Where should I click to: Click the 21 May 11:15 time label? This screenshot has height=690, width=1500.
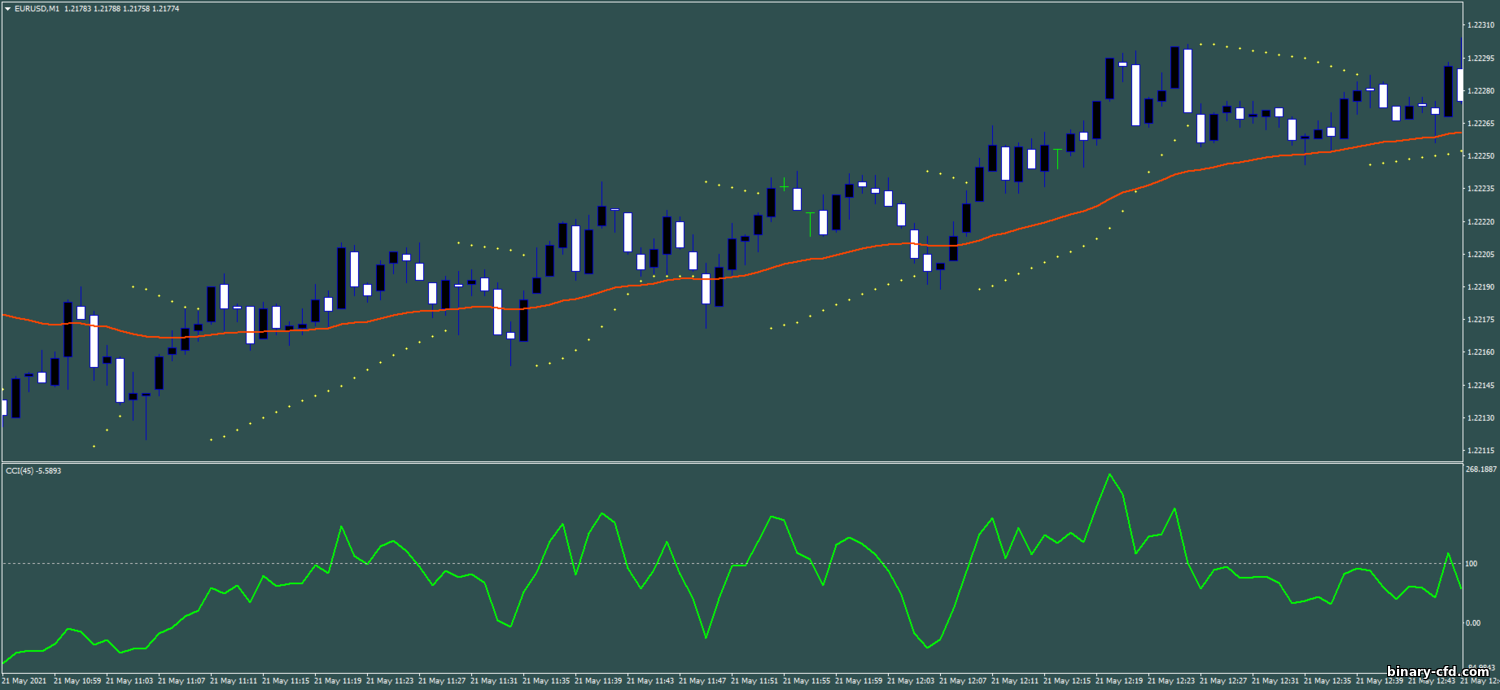[x=287, y=681]
